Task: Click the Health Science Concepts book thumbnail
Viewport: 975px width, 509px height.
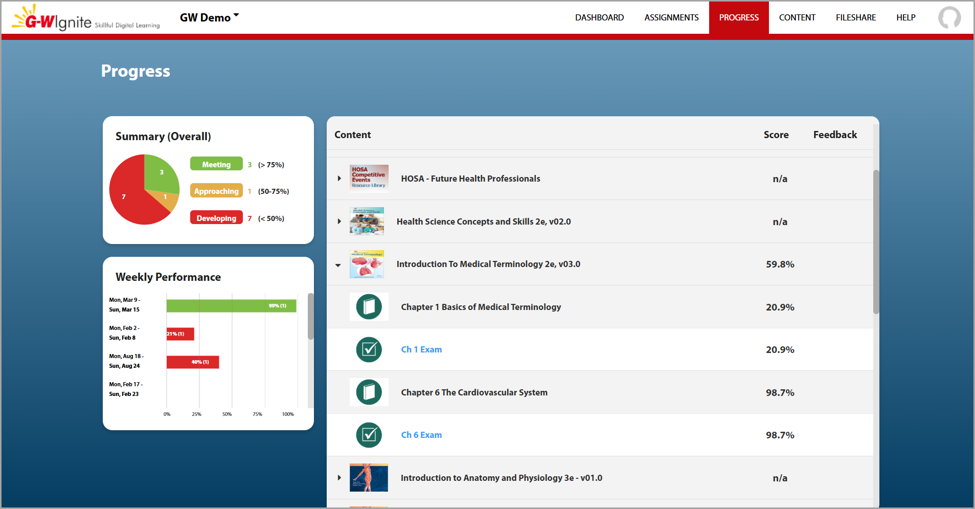Action: click(367, 221)
